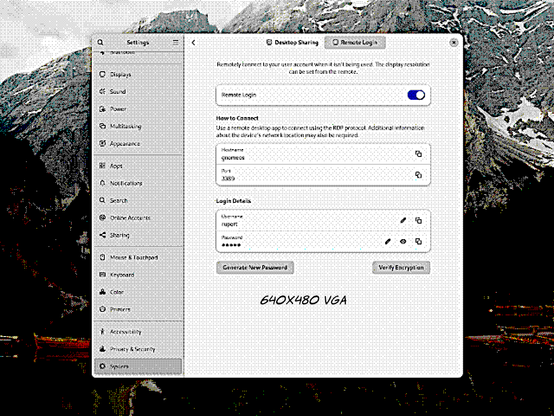The height and width of the screenshot is (416, 554).
Task: Copy the Hostname value gnomeos
Action: (418, 154)
